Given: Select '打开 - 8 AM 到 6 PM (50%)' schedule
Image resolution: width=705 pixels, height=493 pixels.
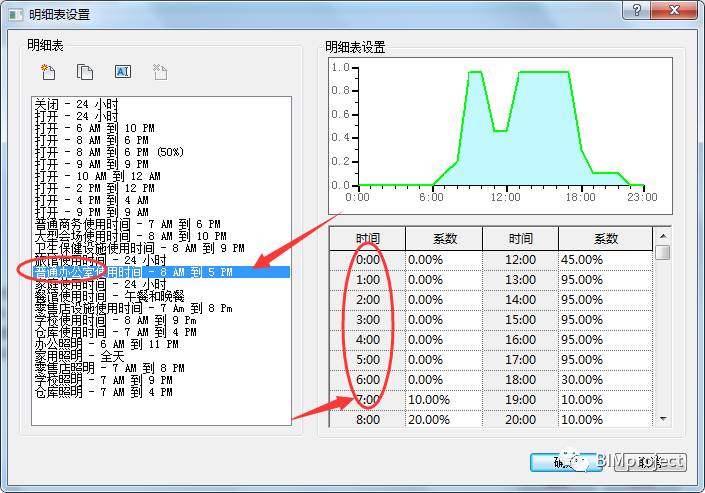Looking at the screenshot, I should click(109, 152).
